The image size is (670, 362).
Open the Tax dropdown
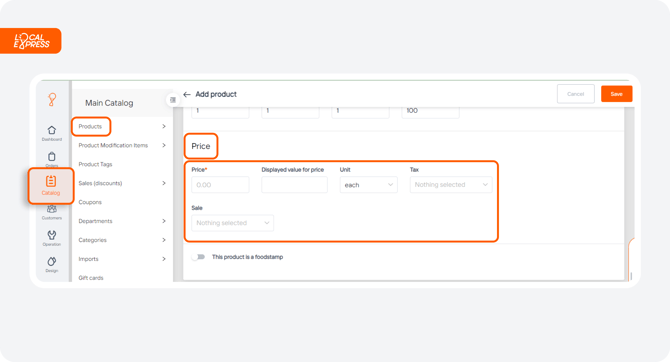pyautogui.click(x=451, y=185)
